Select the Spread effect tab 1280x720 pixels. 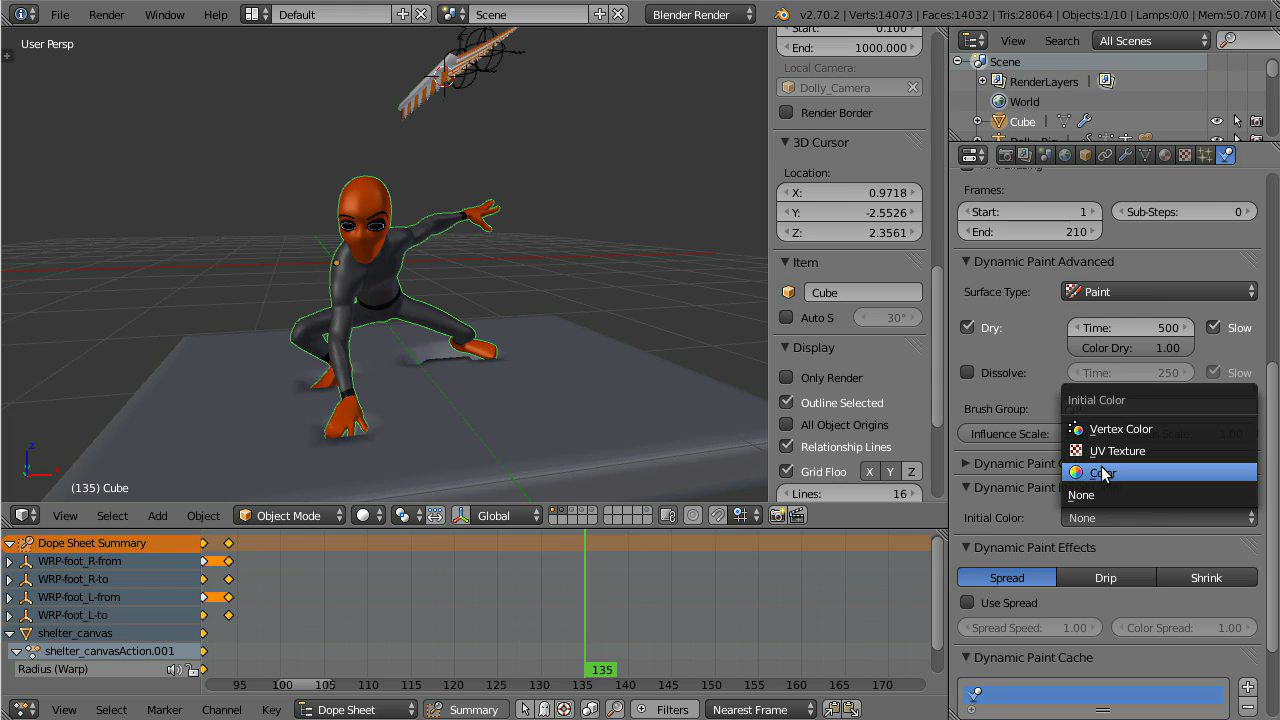pos(1007,577)
